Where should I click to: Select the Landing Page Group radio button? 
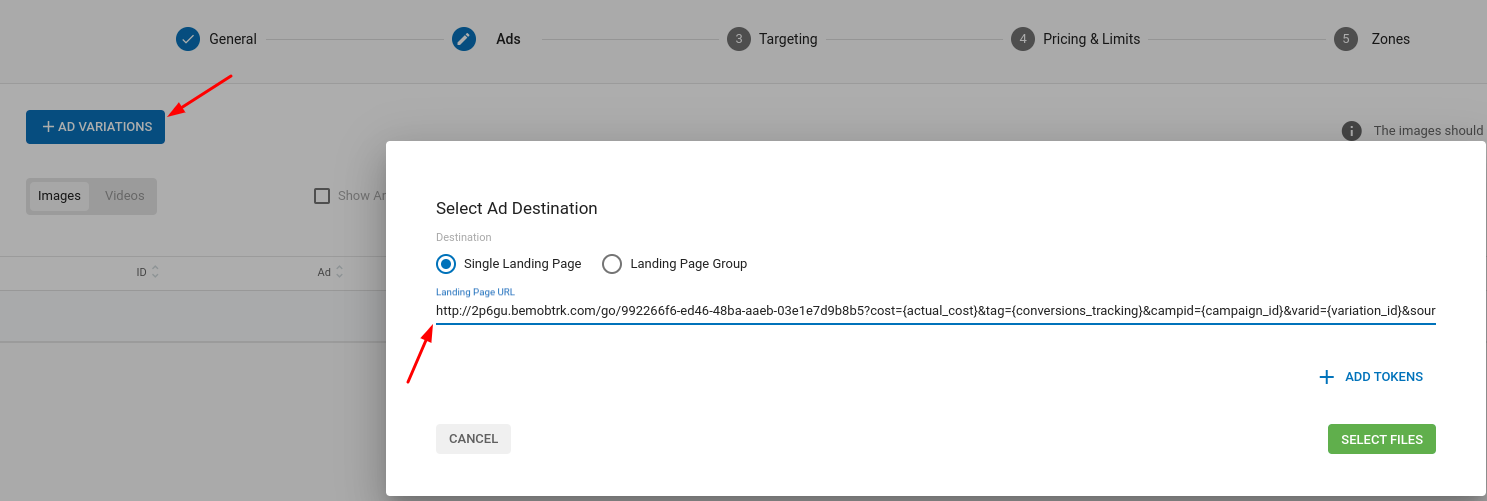pyautogui.click(x=612, y=264)
